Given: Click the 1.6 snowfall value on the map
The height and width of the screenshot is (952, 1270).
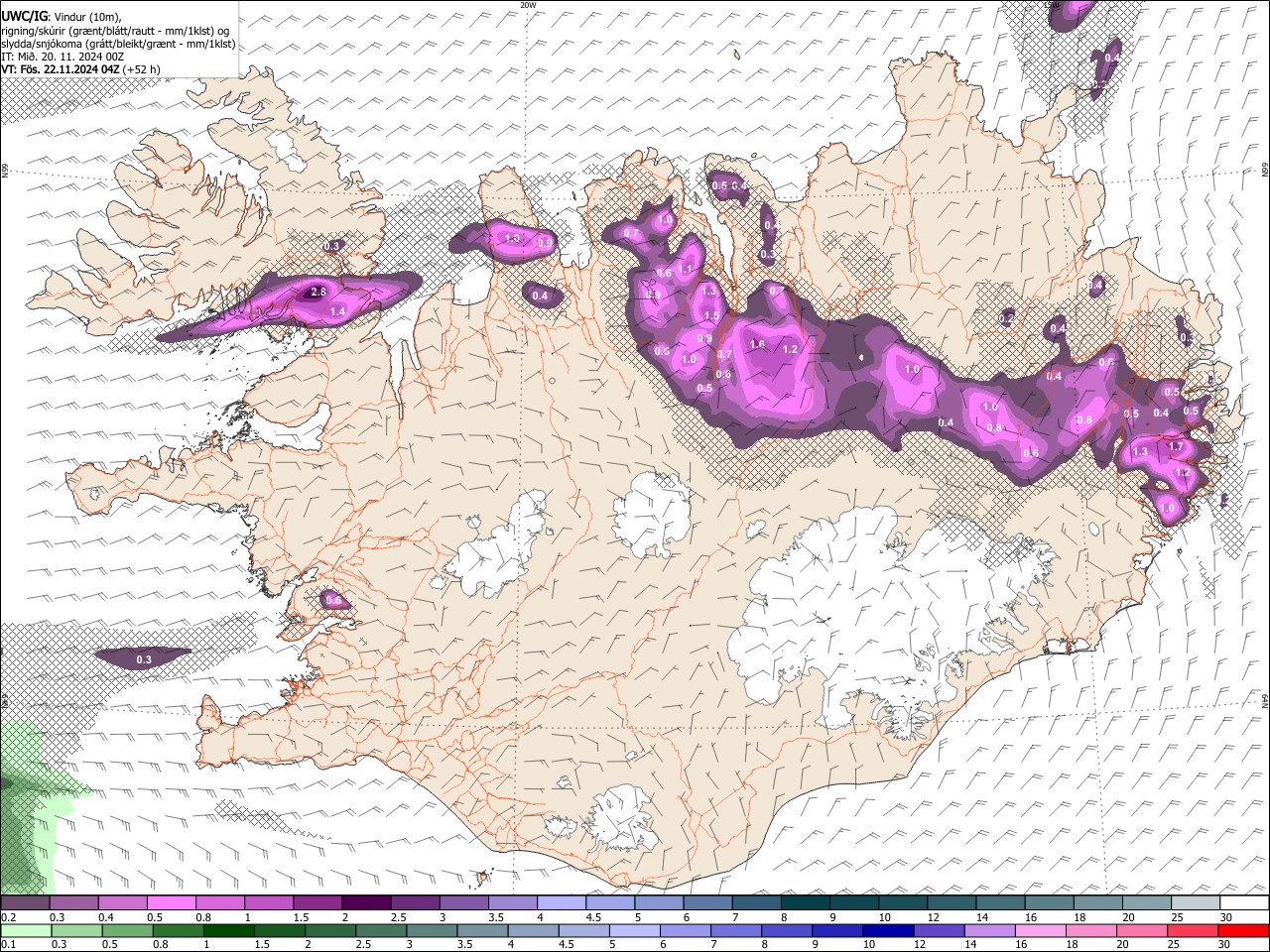Looking at the screenshot, I should click(757, 344).
